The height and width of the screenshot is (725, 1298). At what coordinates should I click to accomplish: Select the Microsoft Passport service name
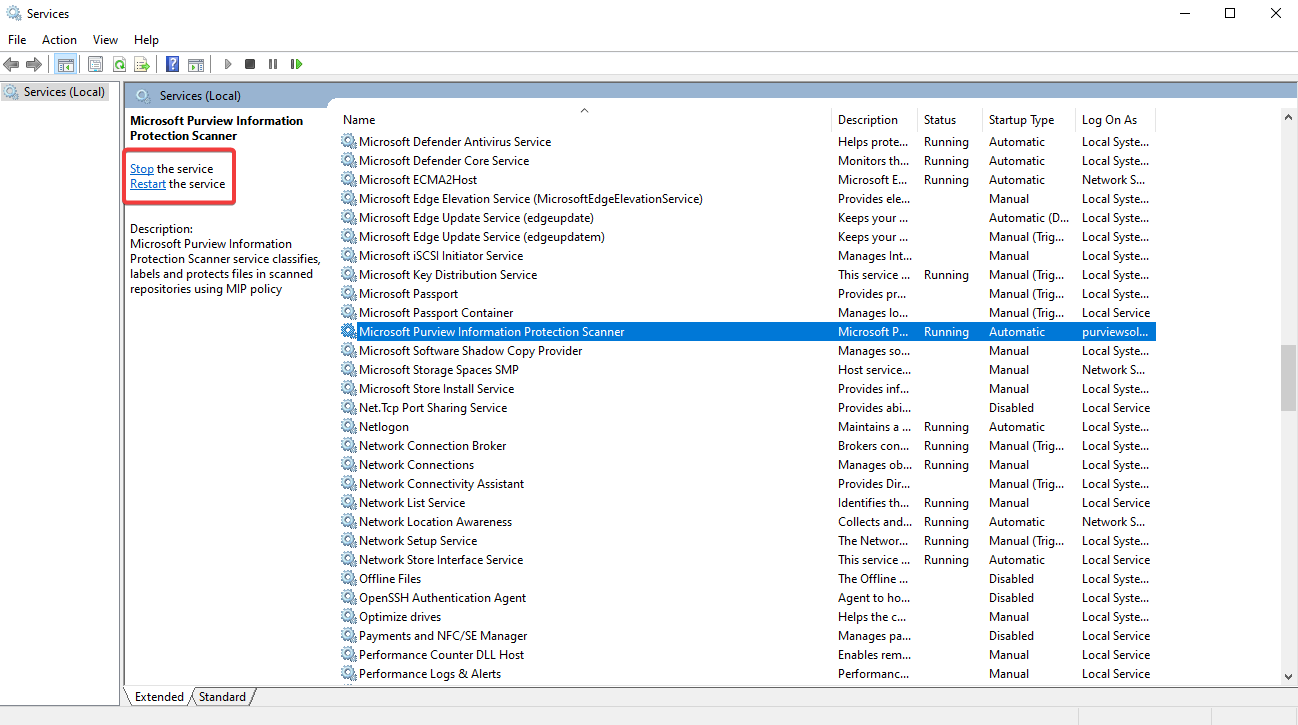pos(408,294)
